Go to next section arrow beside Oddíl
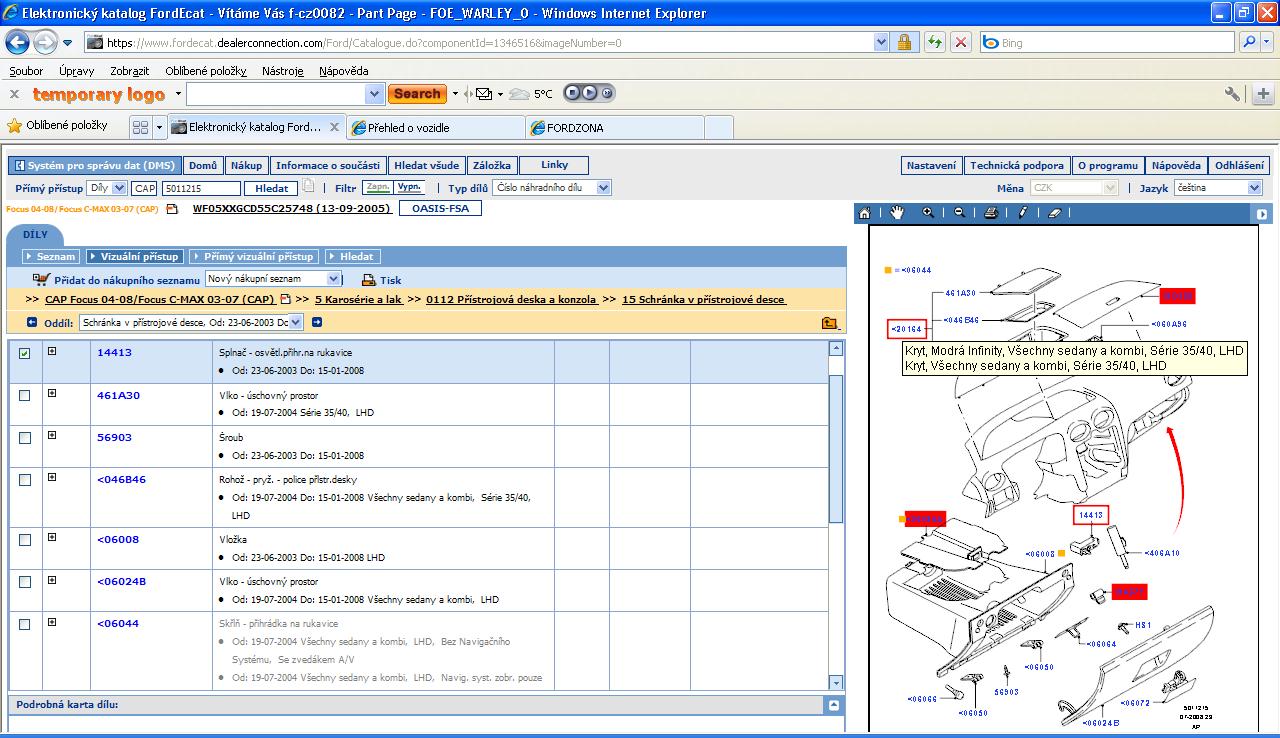The height and width of the screenshot is (738, 1280). [x=317, y=322]
